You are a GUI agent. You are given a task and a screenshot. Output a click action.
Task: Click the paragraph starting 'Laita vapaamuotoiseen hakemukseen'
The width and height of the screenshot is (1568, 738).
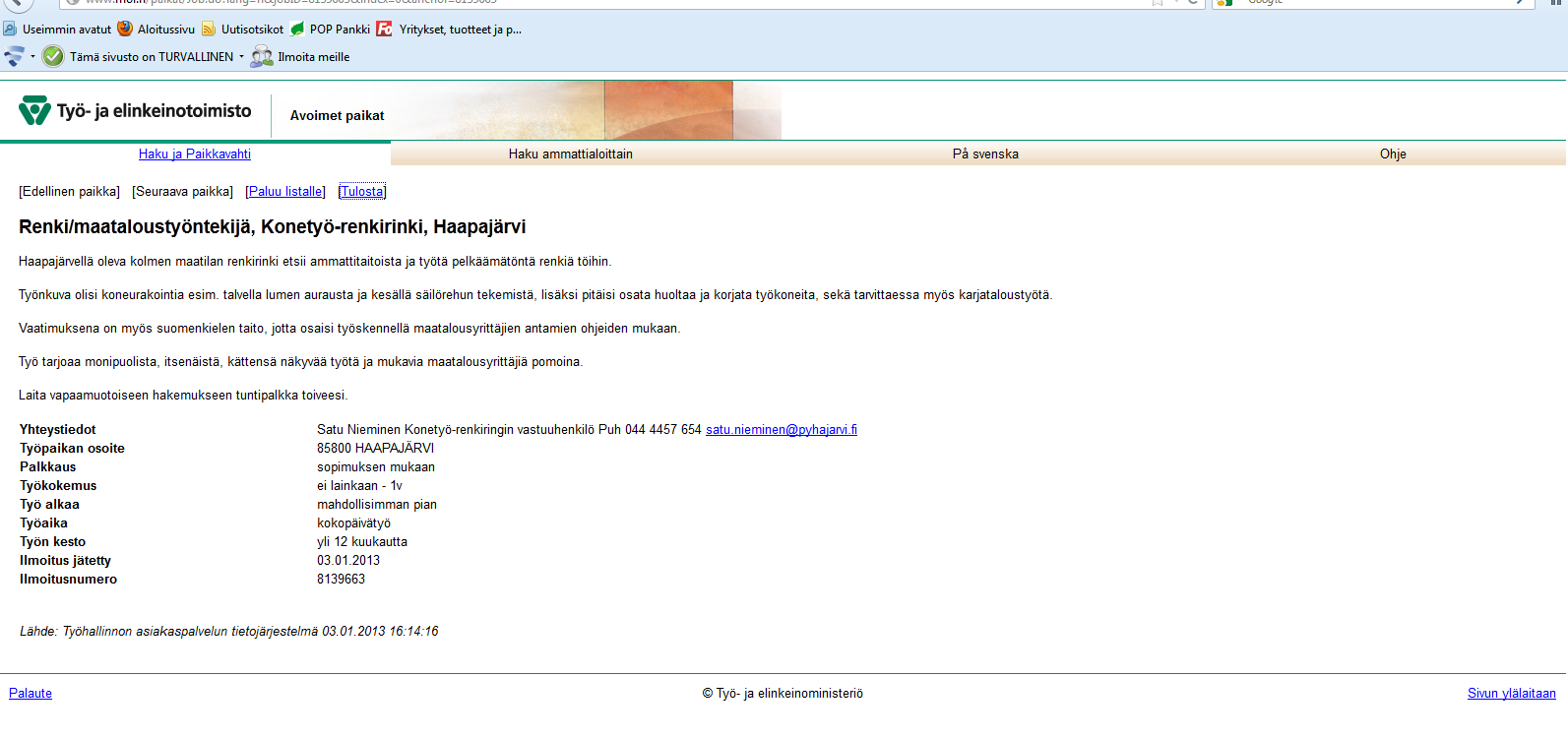183,396
